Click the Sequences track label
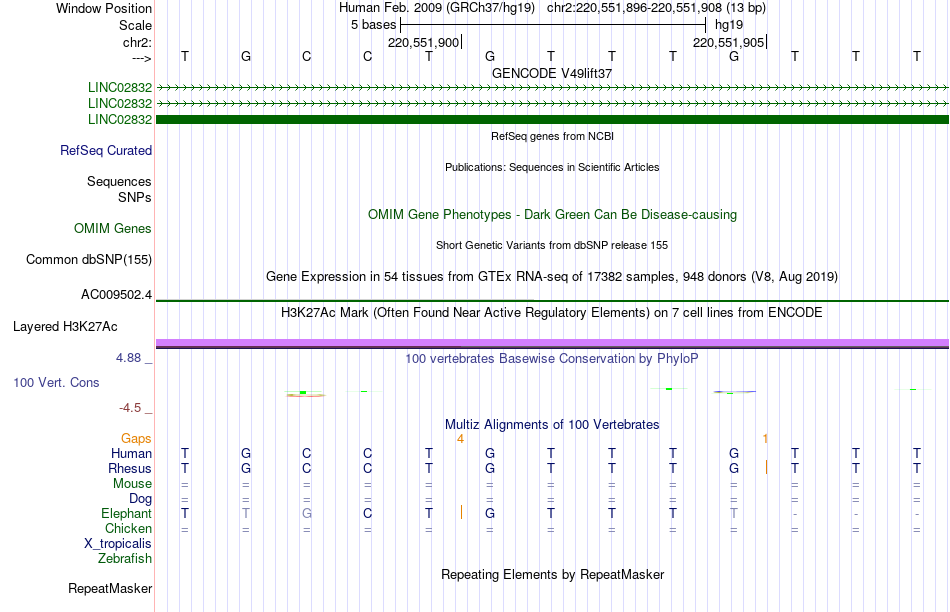 (x=119, y=181)
